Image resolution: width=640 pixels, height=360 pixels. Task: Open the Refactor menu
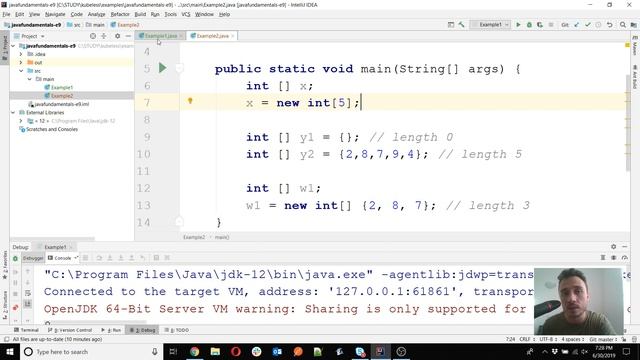tap(120, 14)
